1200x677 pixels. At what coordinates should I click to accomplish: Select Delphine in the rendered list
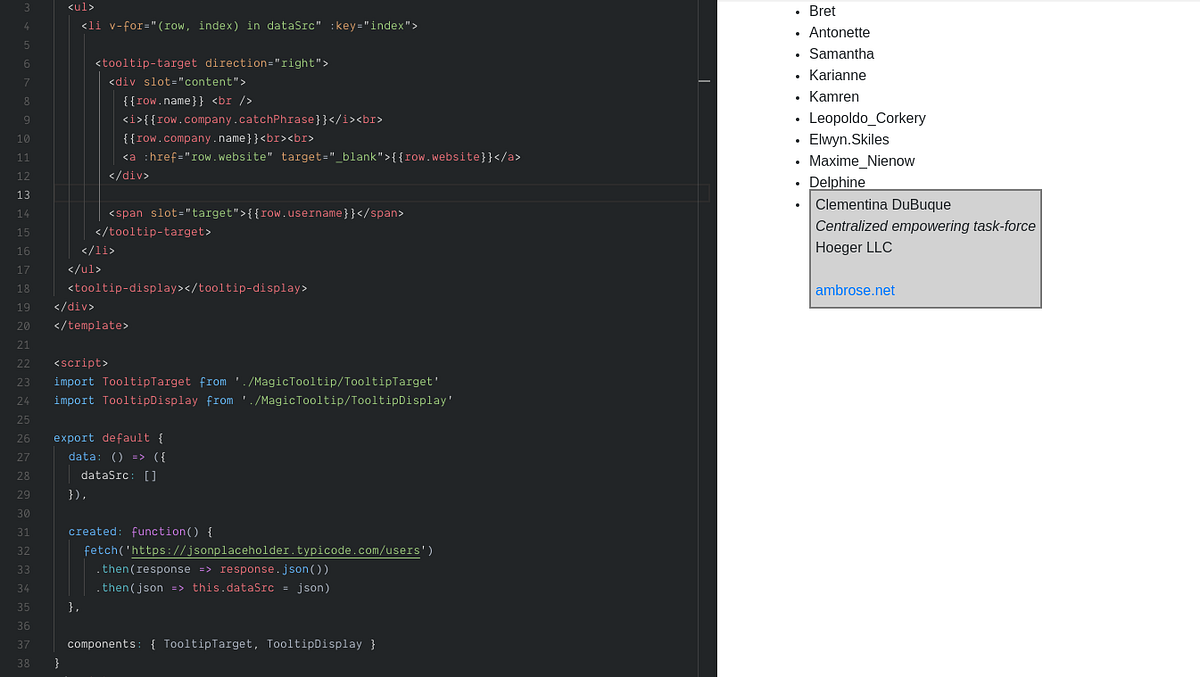pyautogui.click(x=837, y=182)
